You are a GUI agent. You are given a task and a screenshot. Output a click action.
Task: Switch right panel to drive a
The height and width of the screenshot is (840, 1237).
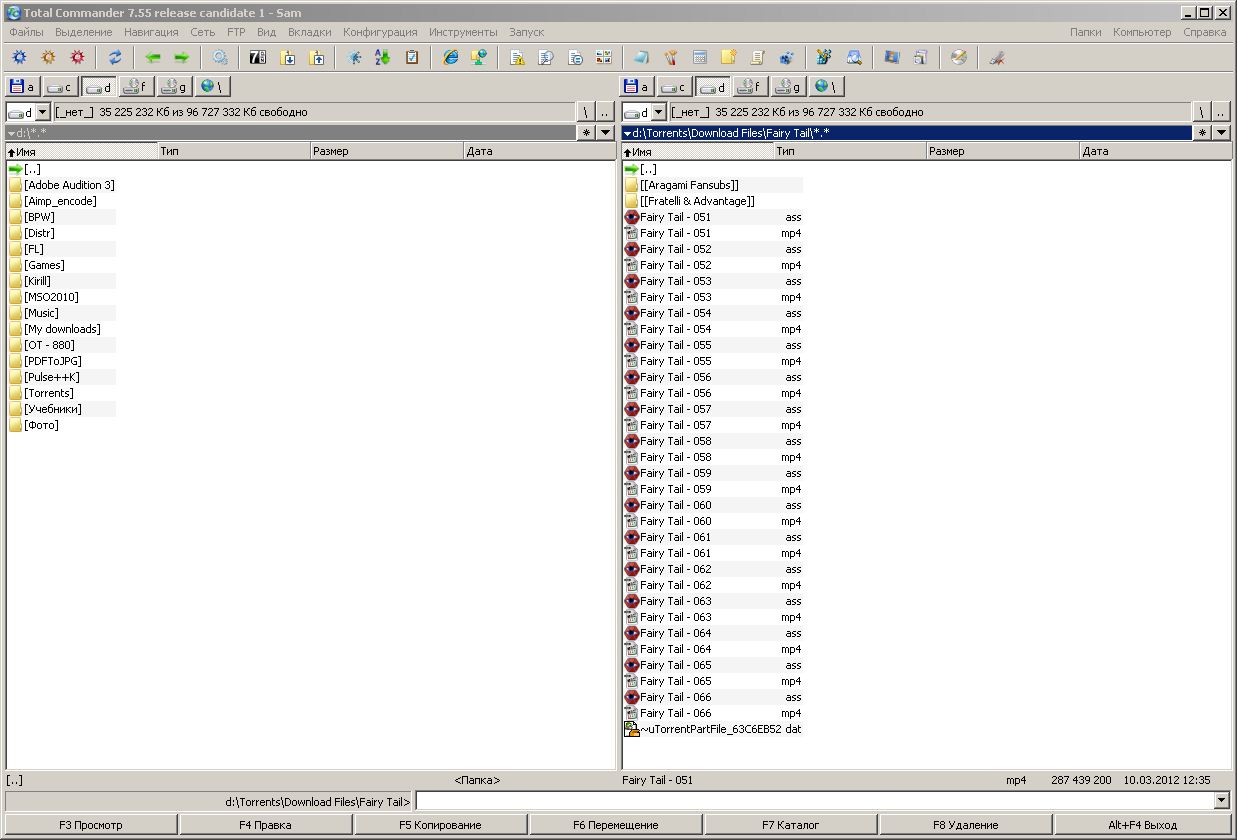[637, 87]
